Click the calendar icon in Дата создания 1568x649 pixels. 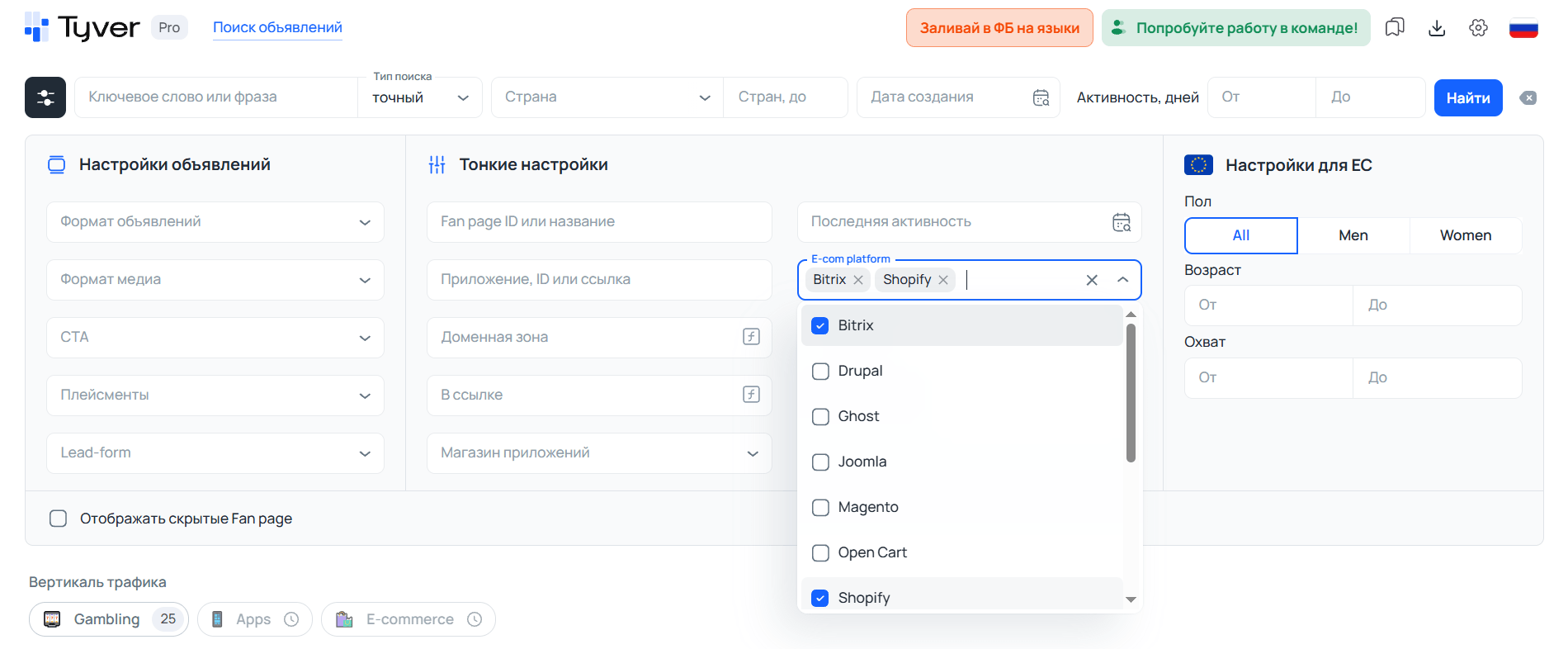[1041, 97]
